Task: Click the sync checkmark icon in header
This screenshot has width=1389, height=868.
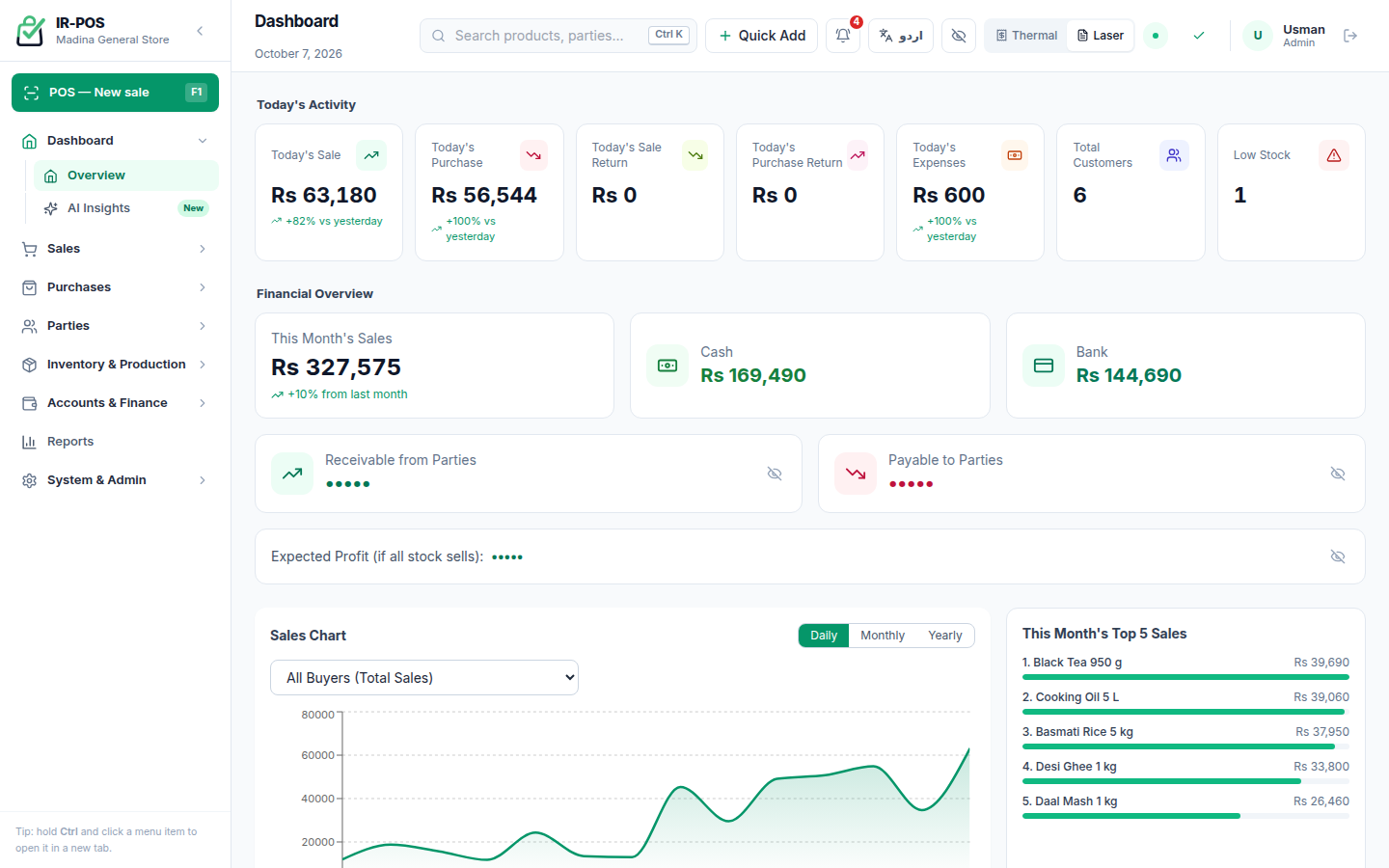Action: click(1199, 36)
